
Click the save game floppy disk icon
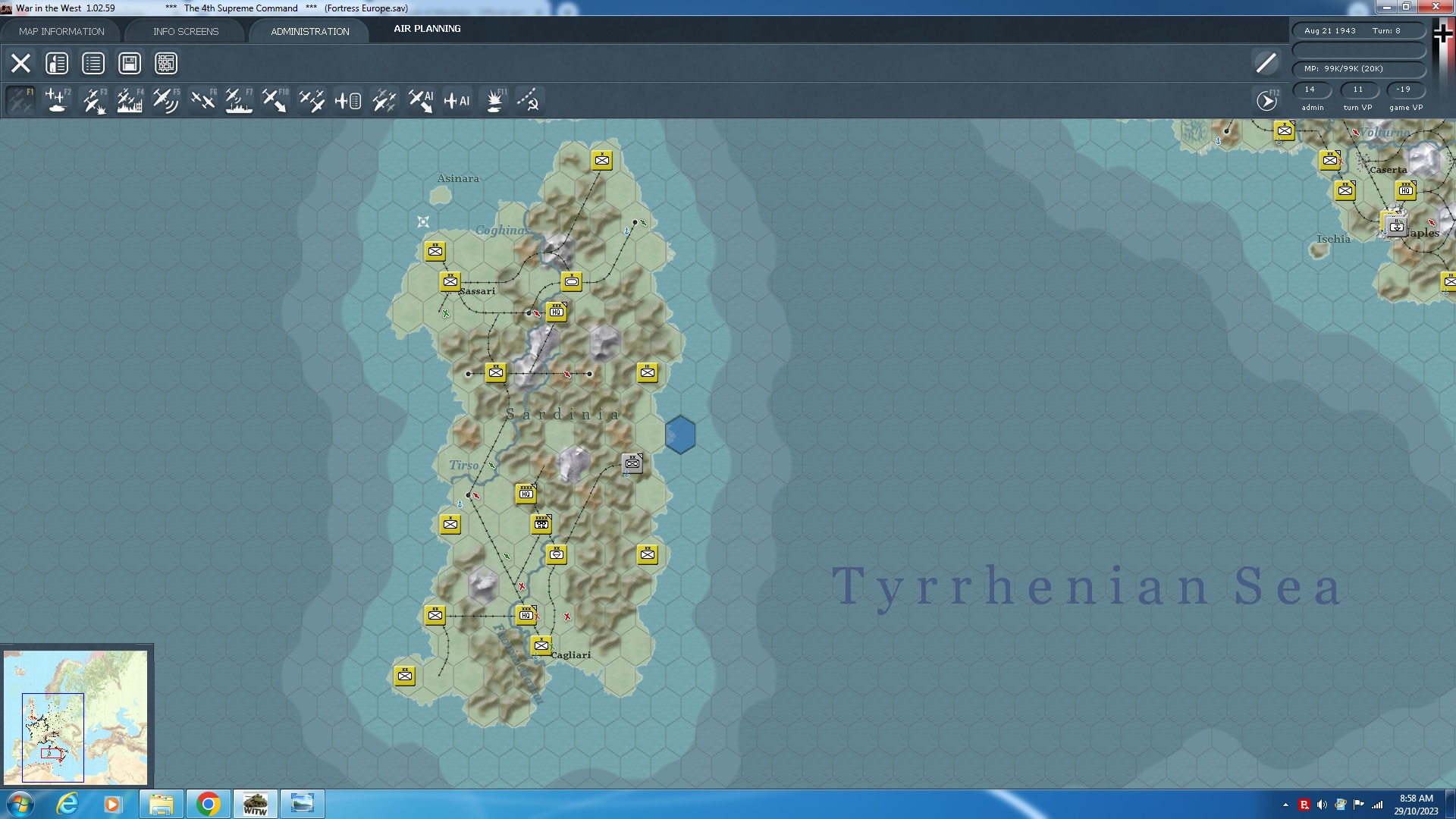(x=130, y=63)
